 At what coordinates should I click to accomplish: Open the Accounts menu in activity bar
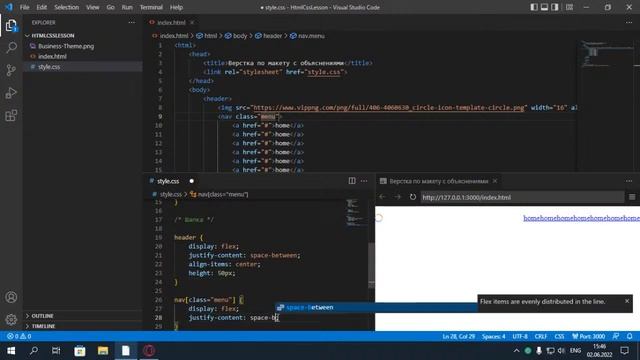[x=11, y=297]
